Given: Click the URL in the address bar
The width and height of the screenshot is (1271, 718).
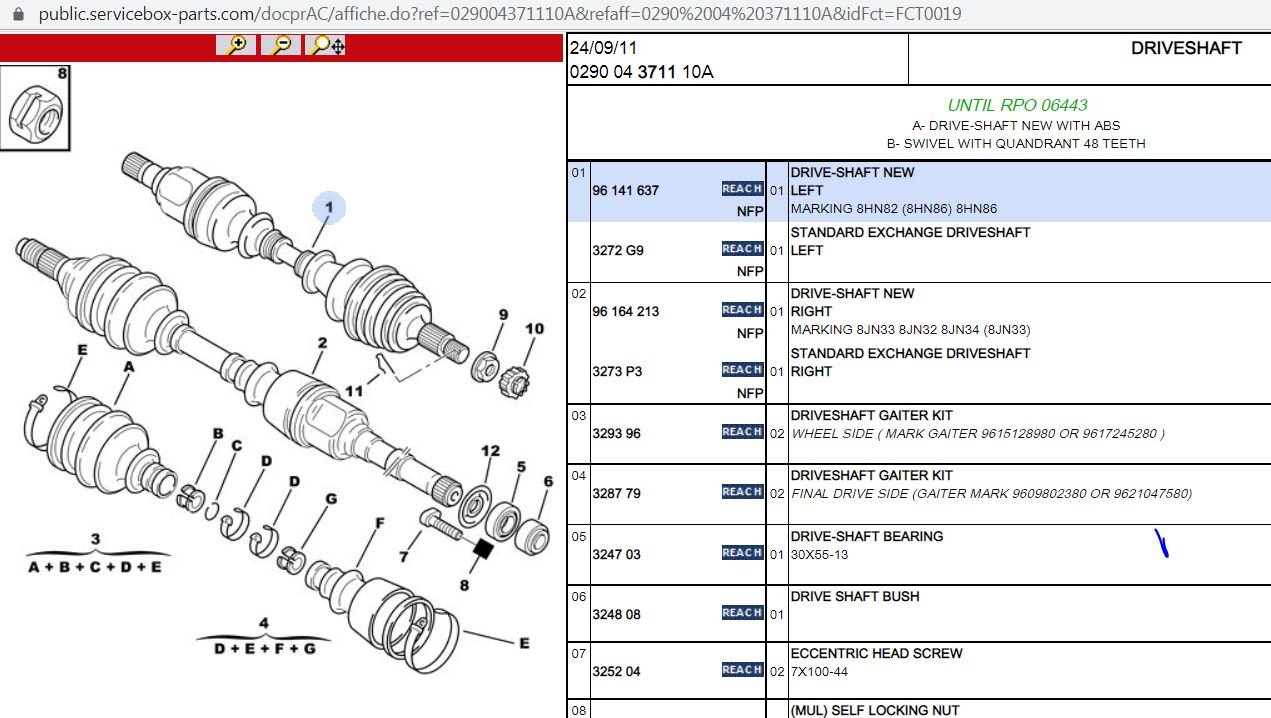Looking at the screenshot, I should pos(500,14).
